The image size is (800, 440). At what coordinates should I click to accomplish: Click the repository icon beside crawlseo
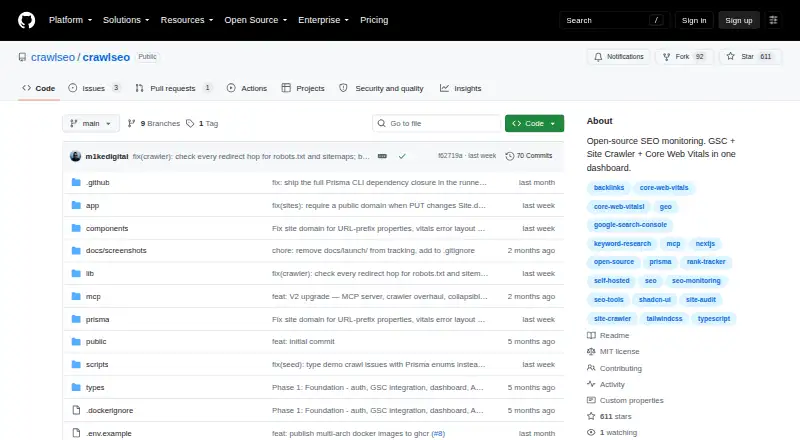[22, 57]
